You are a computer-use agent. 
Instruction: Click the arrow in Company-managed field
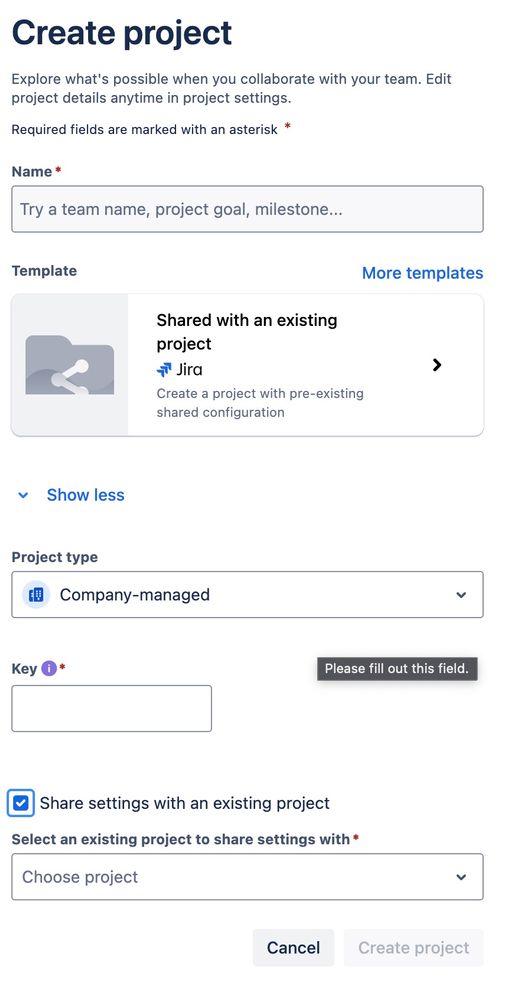(x=461, y=595)
